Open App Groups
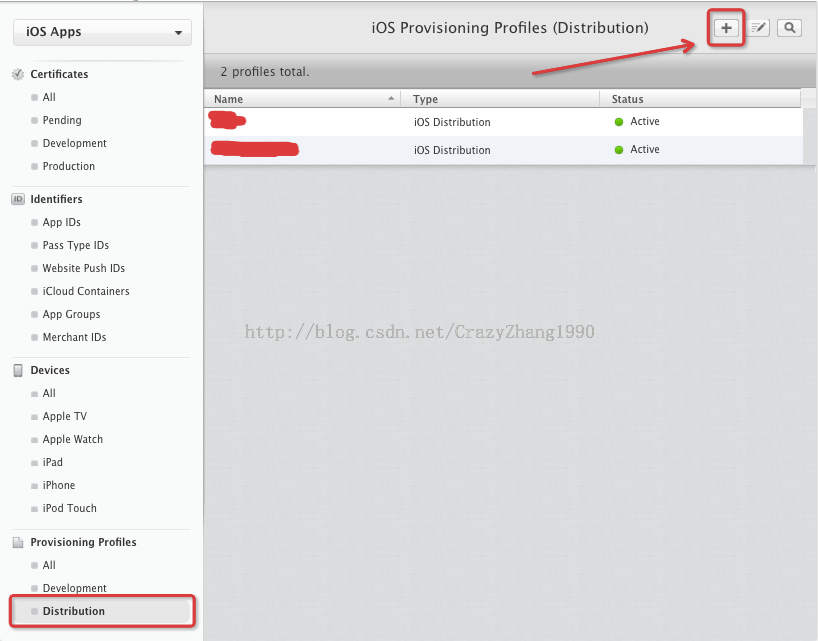 [71, 315]
